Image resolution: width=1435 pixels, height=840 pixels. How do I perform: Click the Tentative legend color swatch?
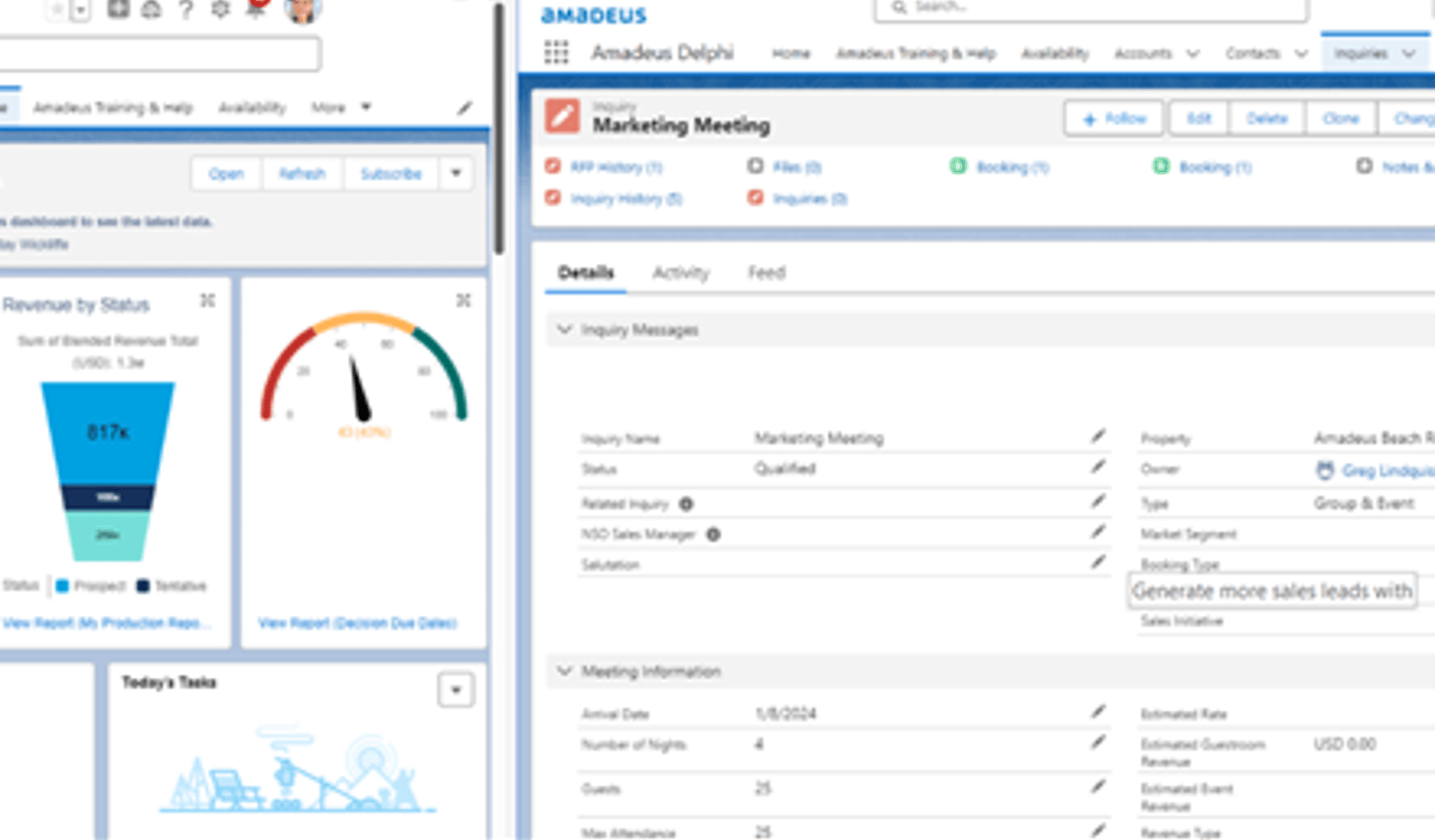click(143, 585)
